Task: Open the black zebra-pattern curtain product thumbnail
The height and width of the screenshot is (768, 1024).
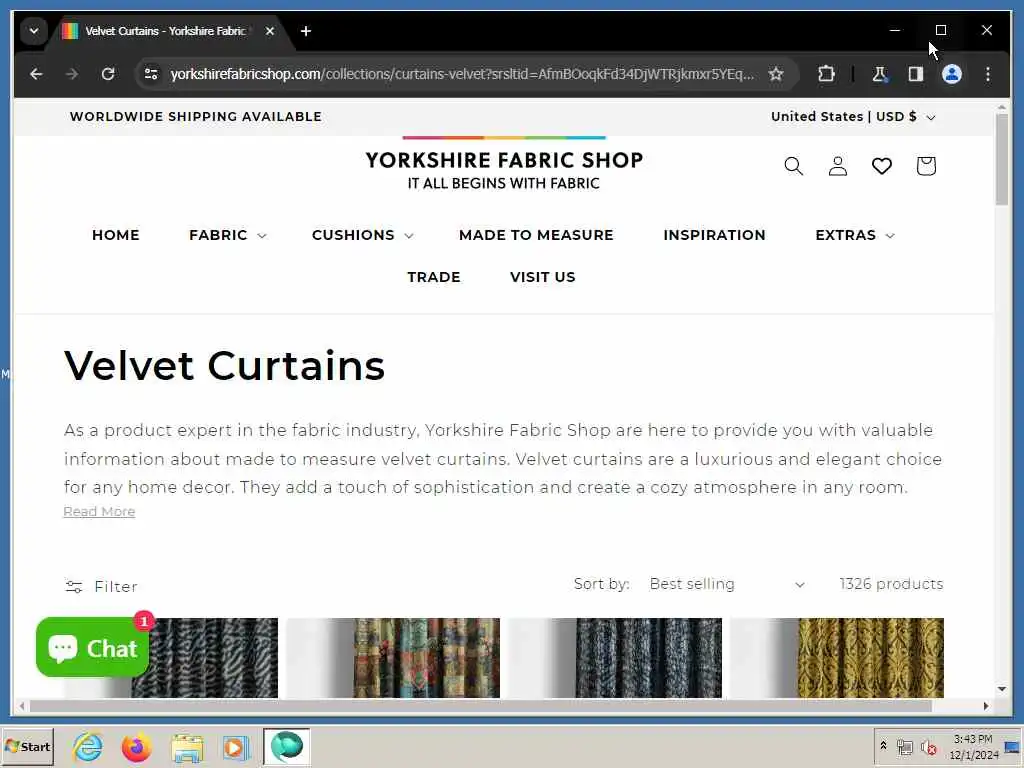Action: pyautogui.click(x=171, y=658)
